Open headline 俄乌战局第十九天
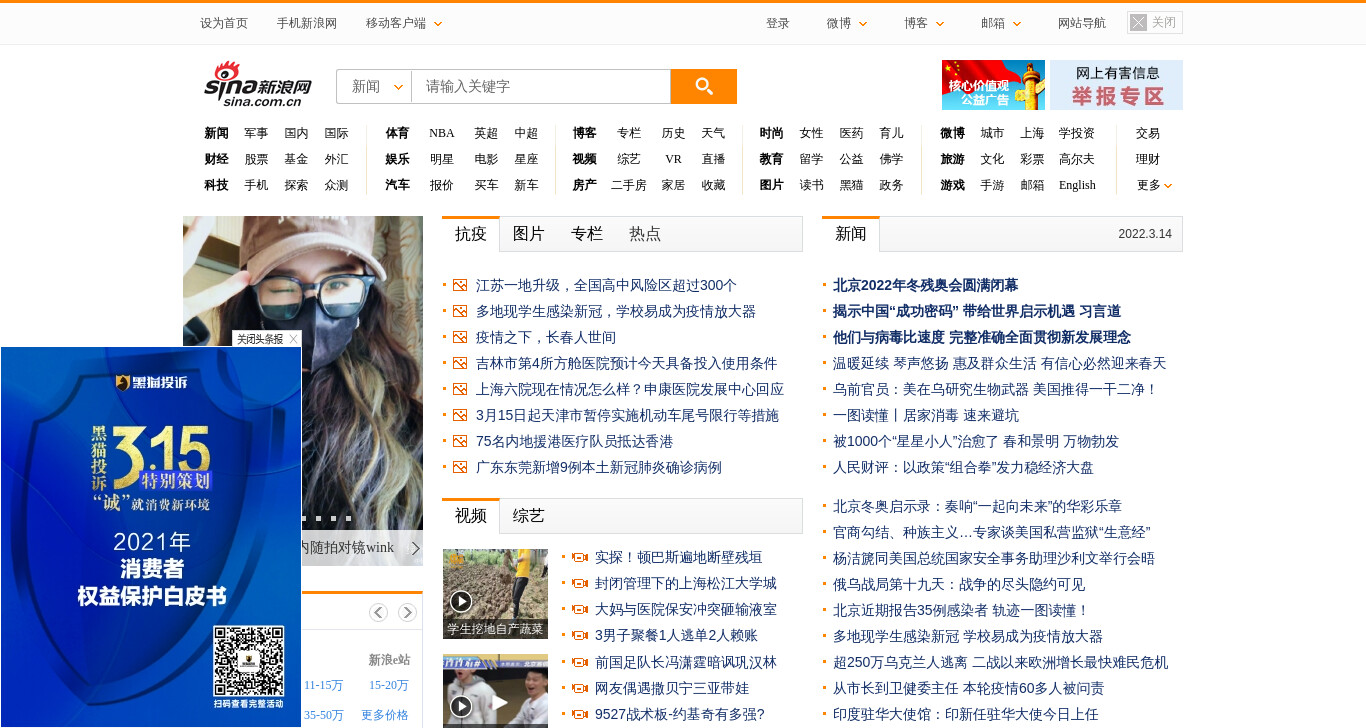The image size is (1366, 728). (959, 584)
